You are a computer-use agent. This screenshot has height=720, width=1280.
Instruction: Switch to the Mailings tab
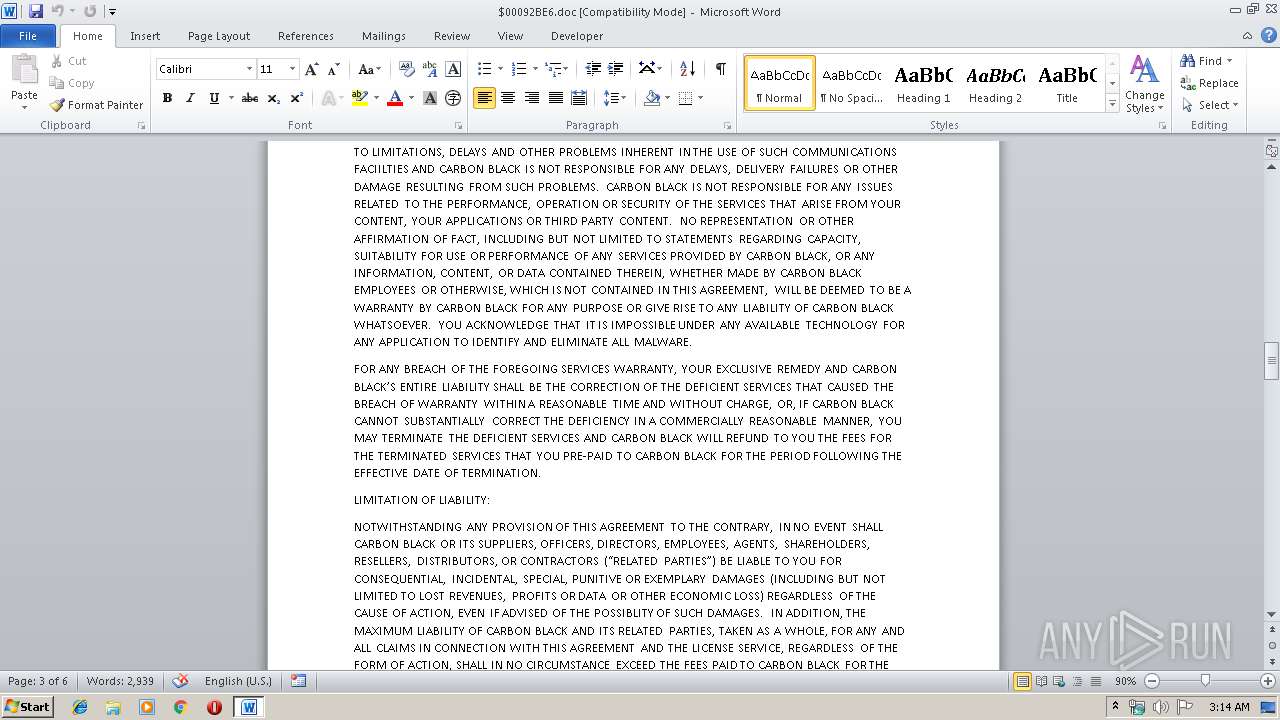pyautogui.click(x=384, y=36)
